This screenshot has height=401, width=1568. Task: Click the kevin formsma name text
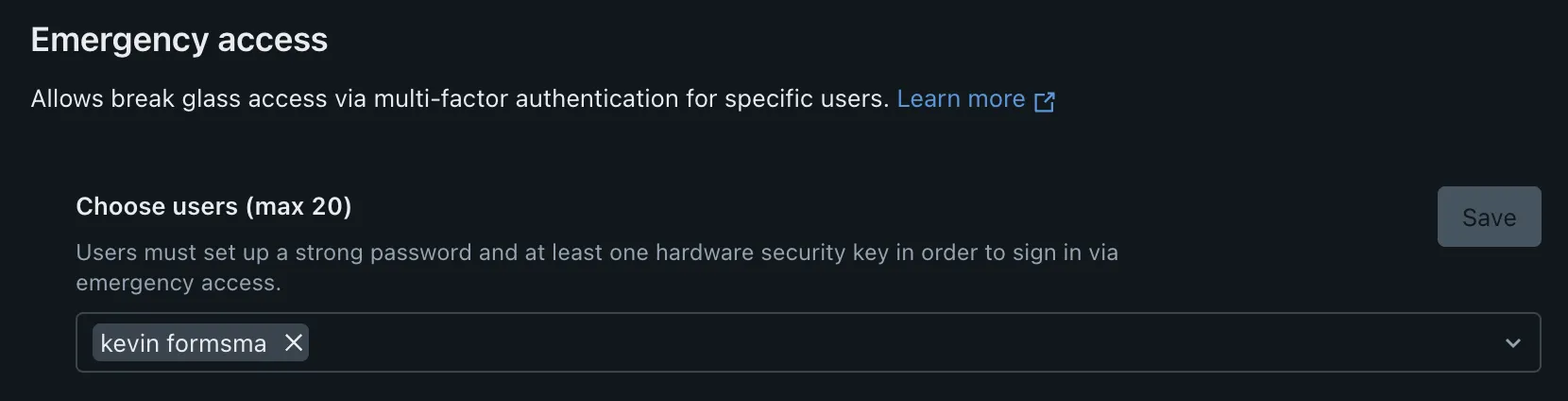tap(183, 343)
